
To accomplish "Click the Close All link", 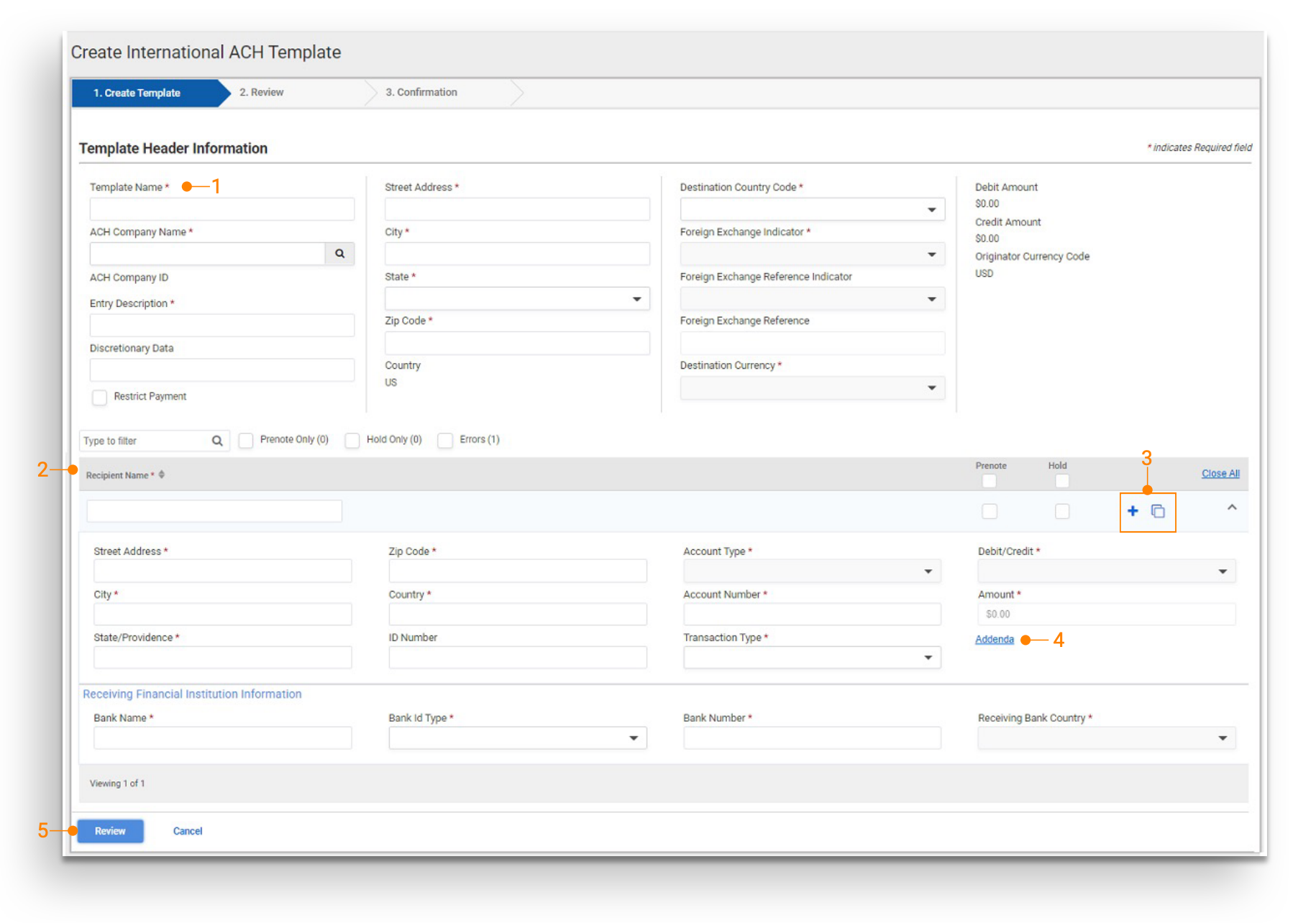I will click(x=1220, y=474).
